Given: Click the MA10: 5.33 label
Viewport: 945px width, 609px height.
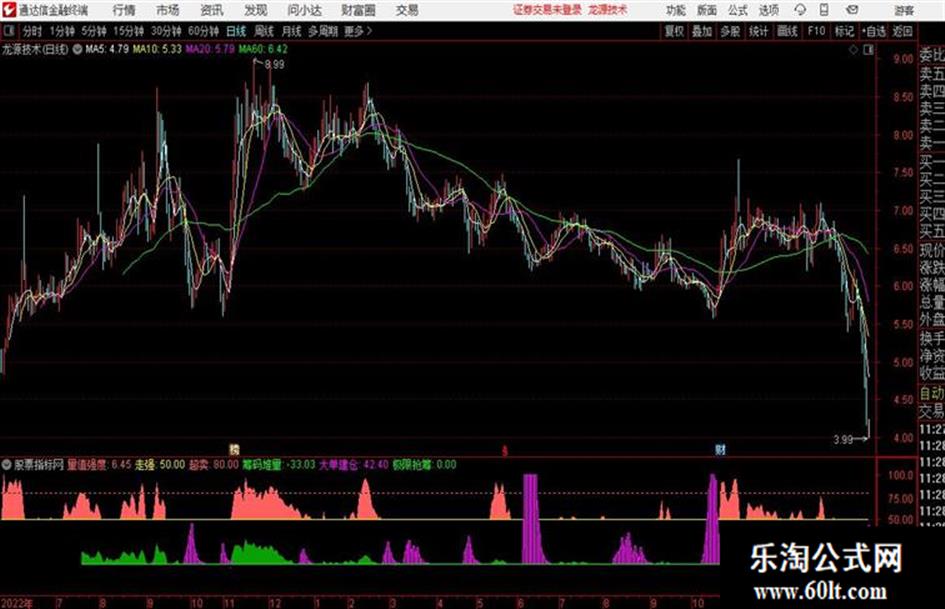Looking at the screenshot, I should click(157, 49).
